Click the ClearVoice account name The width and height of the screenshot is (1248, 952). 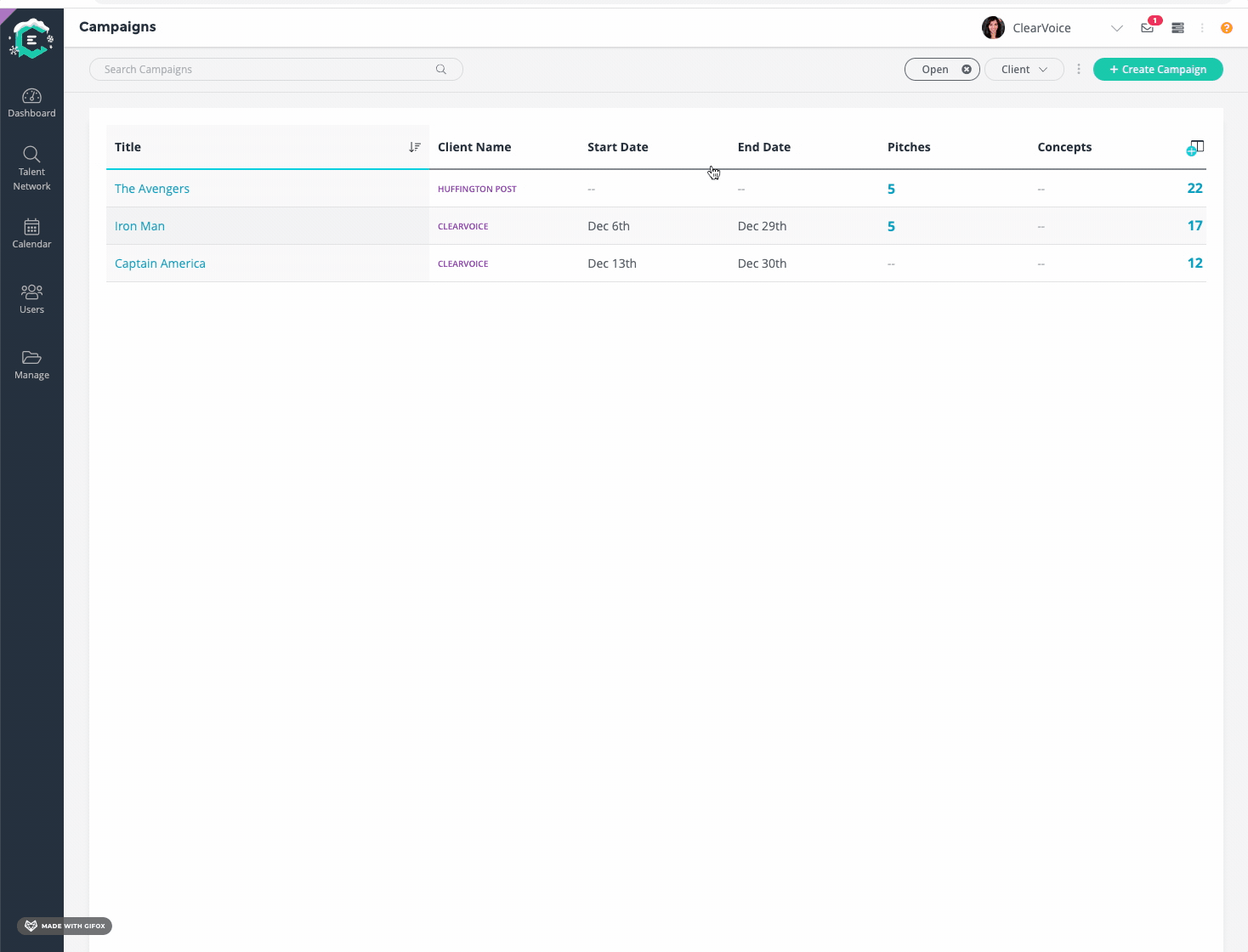click(1041, 28)
